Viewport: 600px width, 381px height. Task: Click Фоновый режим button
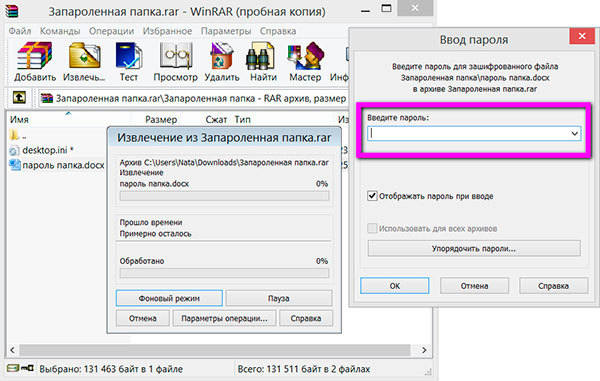pyautogui.click(x=169, y=298)
